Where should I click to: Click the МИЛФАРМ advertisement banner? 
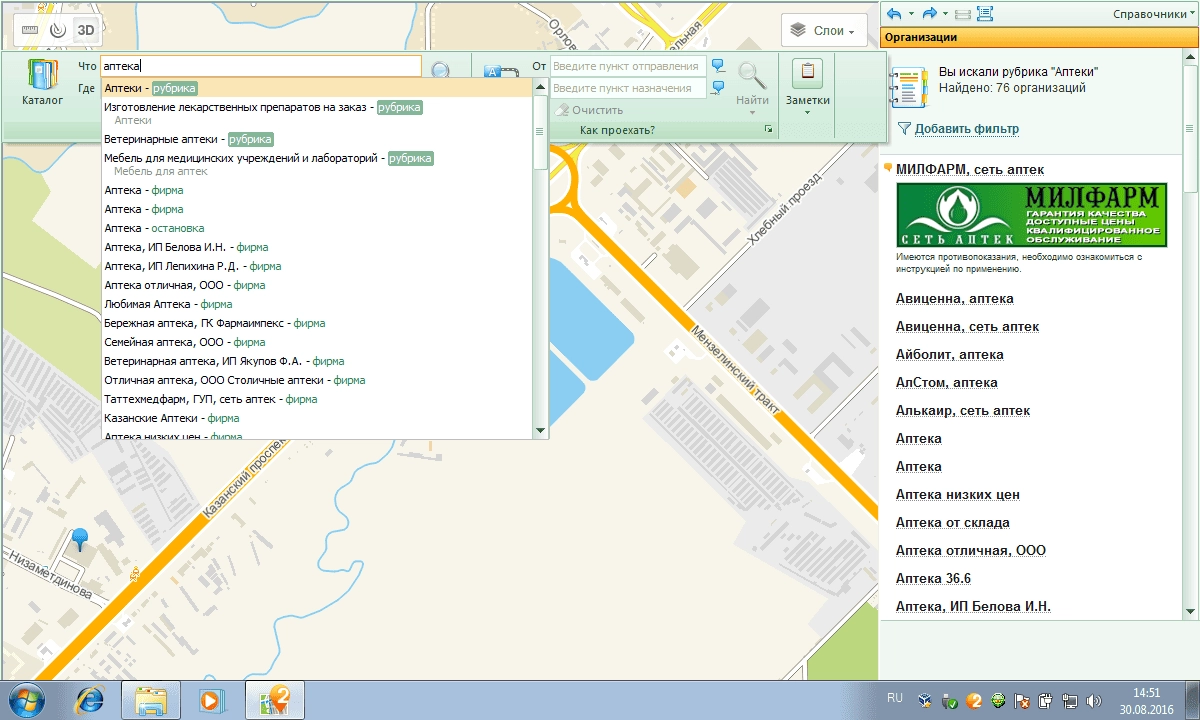1032,215
